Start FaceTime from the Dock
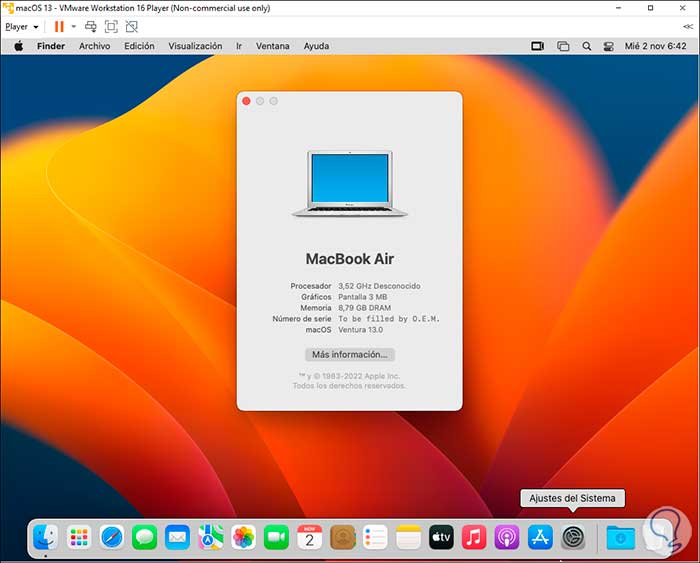This screenshot has width=700, height=563. [276, 537]
